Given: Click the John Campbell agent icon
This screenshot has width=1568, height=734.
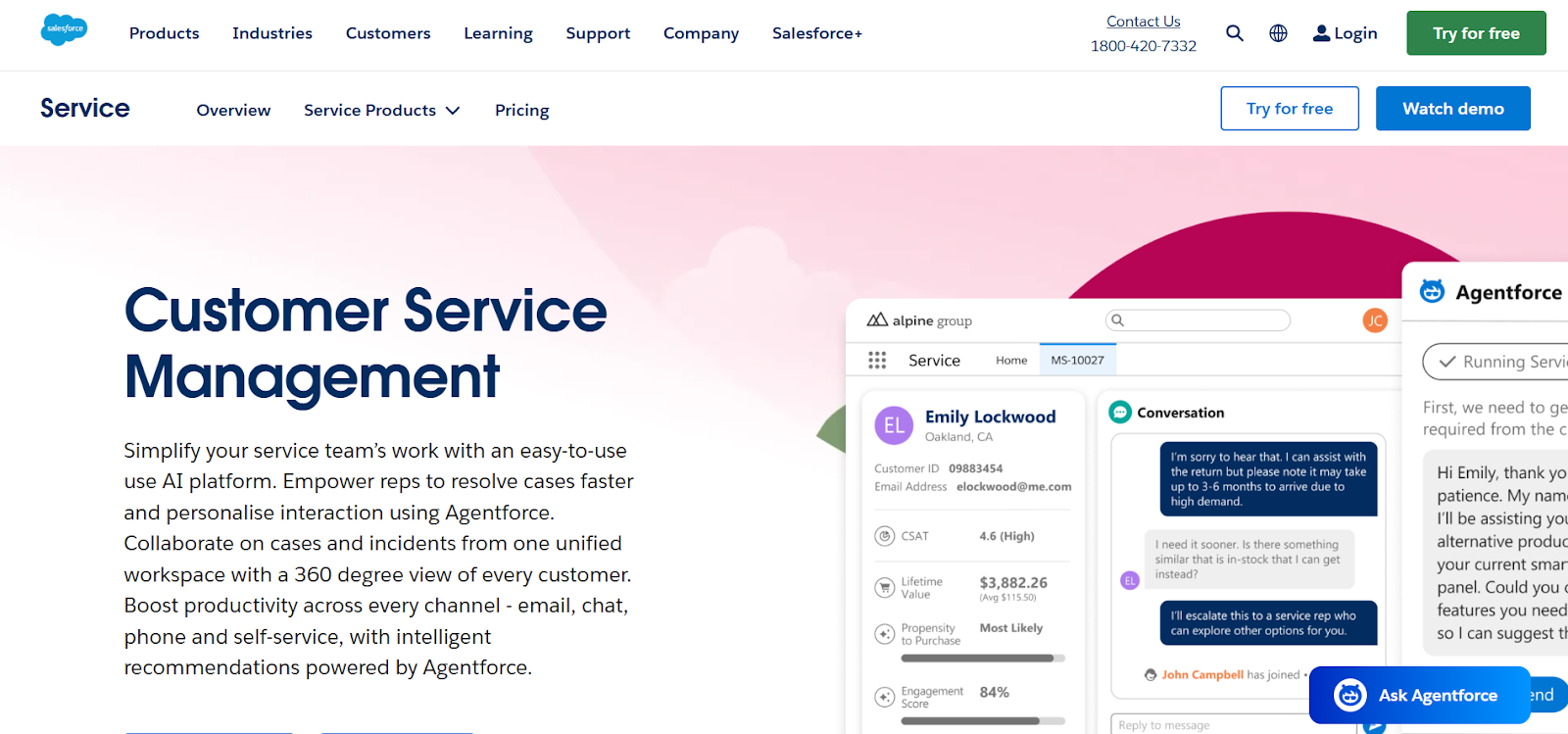Looking at the screenshot, I should pos(1151,674).
